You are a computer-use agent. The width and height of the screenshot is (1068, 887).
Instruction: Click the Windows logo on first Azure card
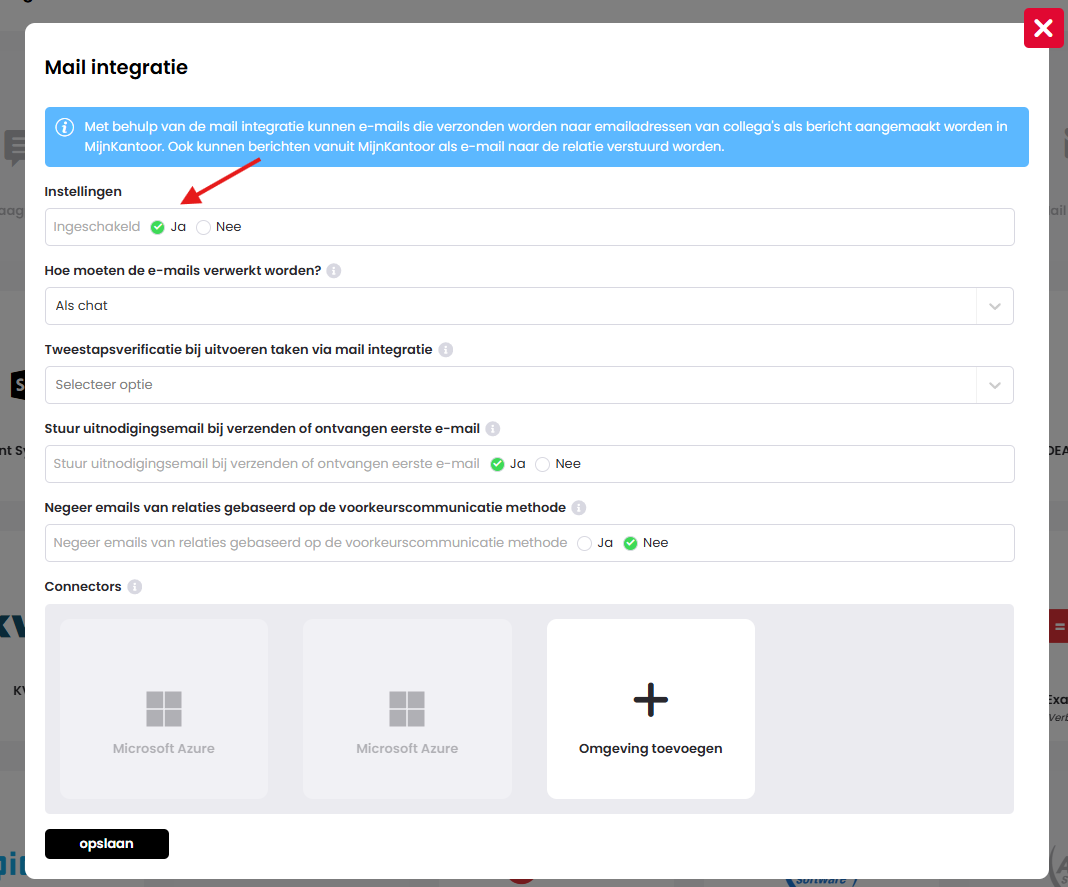click(x=163, y=709)
